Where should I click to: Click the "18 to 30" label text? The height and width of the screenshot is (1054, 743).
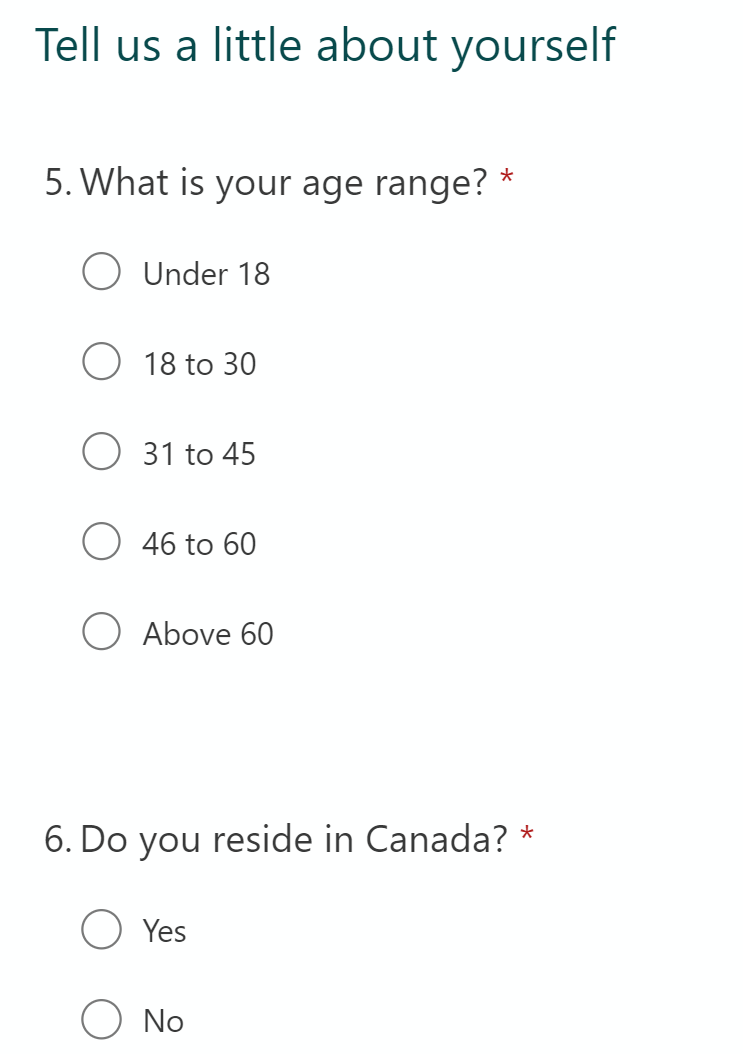[200, 364]
